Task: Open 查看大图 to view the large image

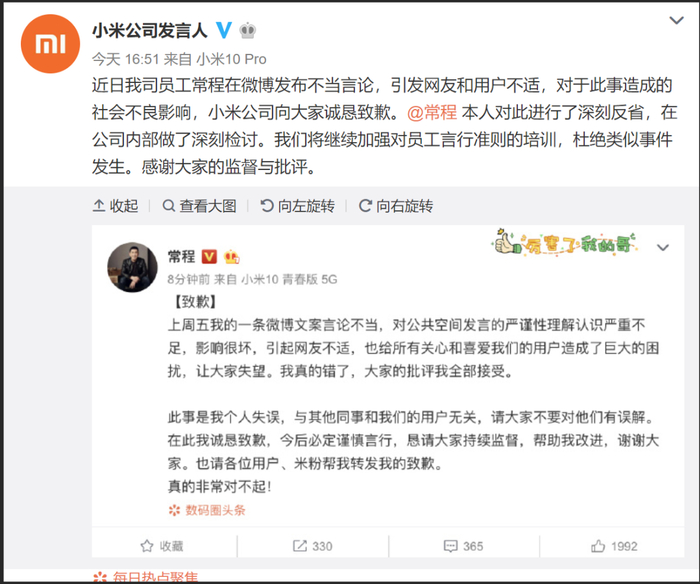Action: 200,206
